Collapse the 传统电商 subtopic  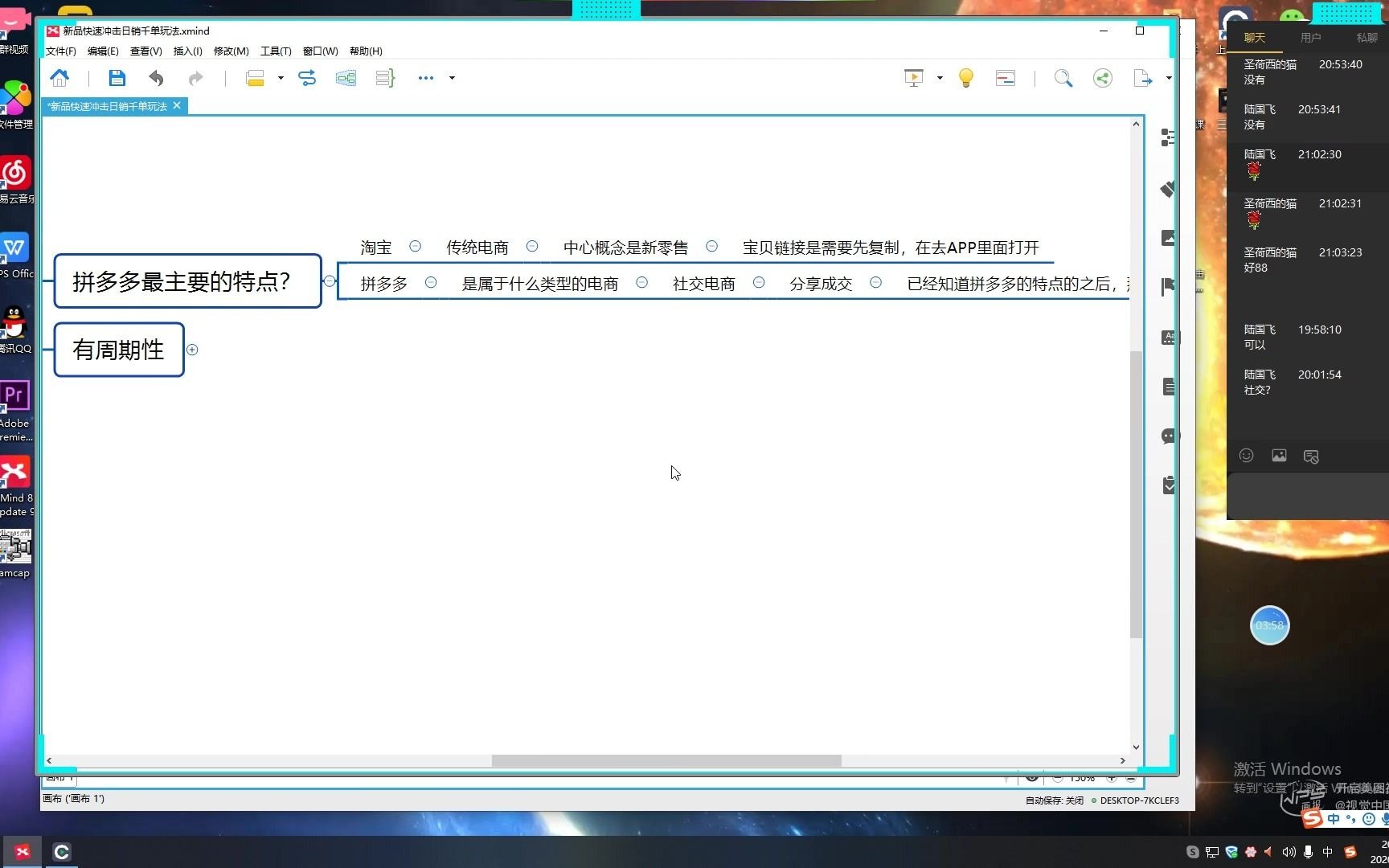532,247
